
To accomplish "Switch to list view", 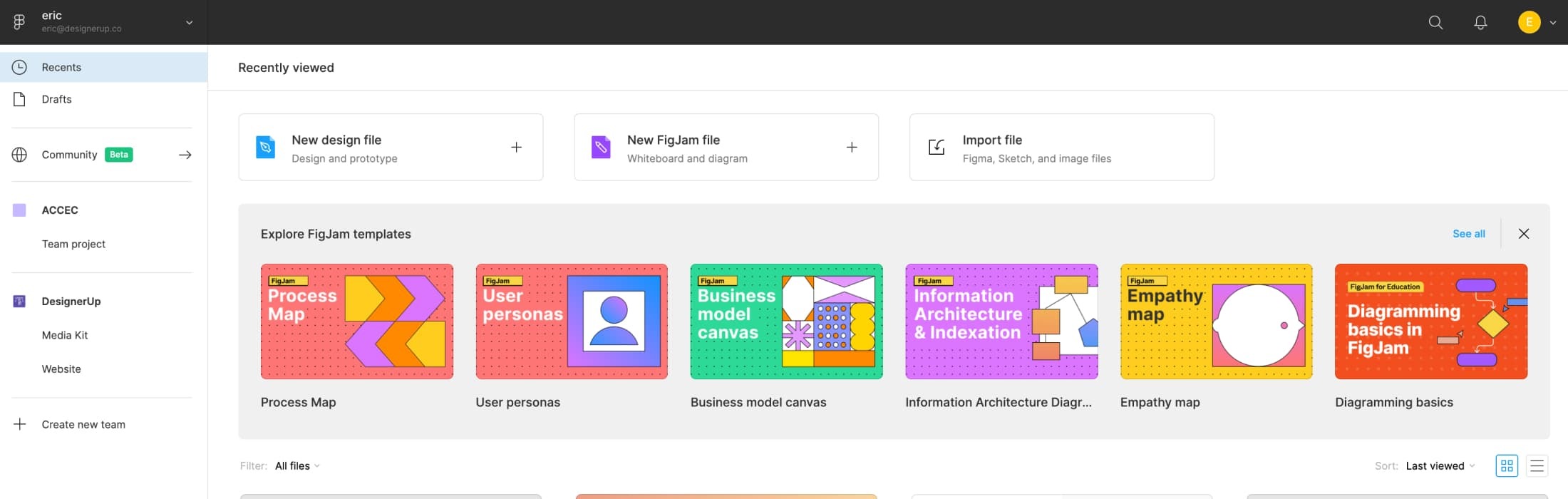I will tap(1537, 465).
